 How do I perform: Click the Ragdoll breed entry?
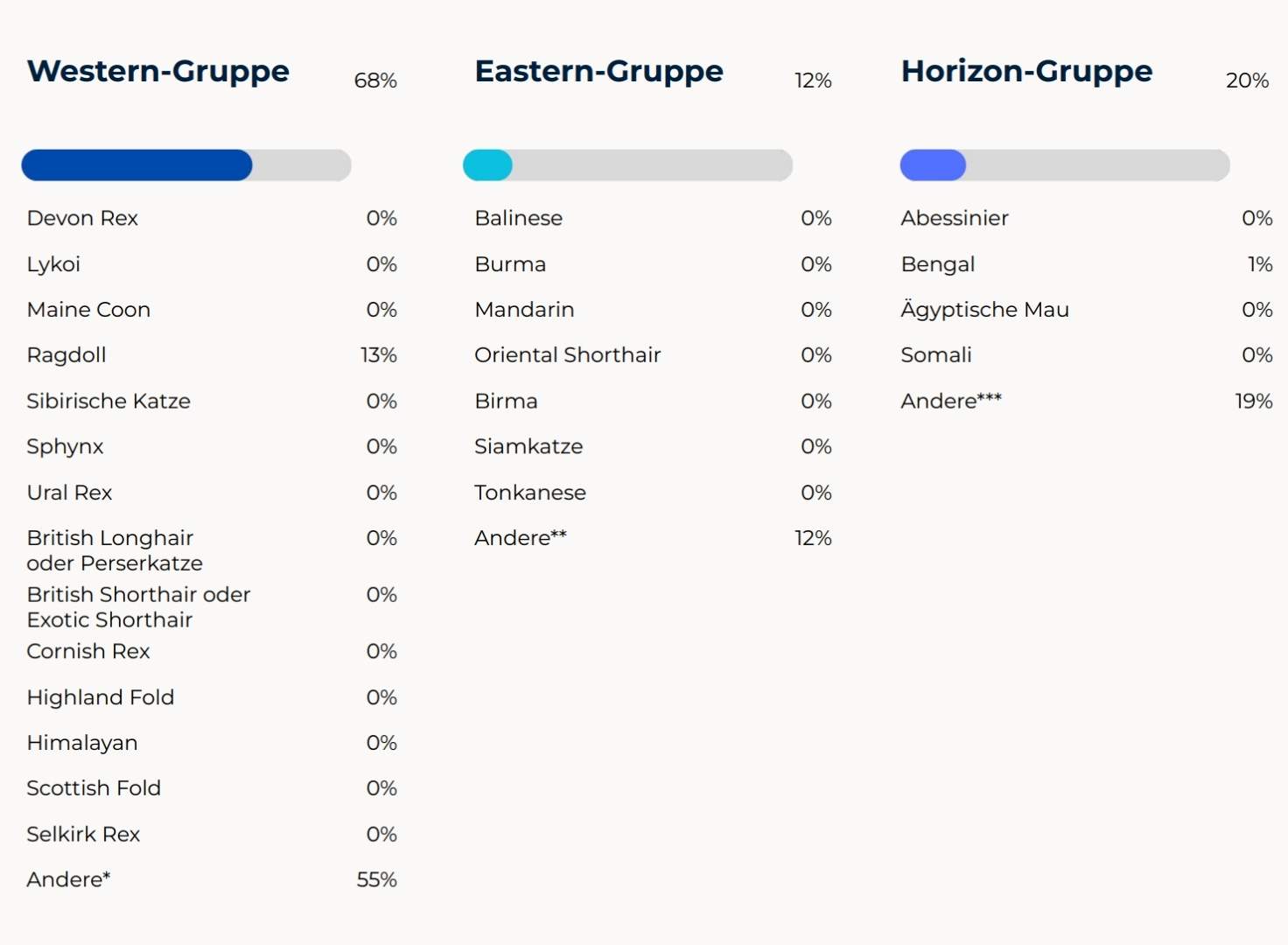[66, 355]
